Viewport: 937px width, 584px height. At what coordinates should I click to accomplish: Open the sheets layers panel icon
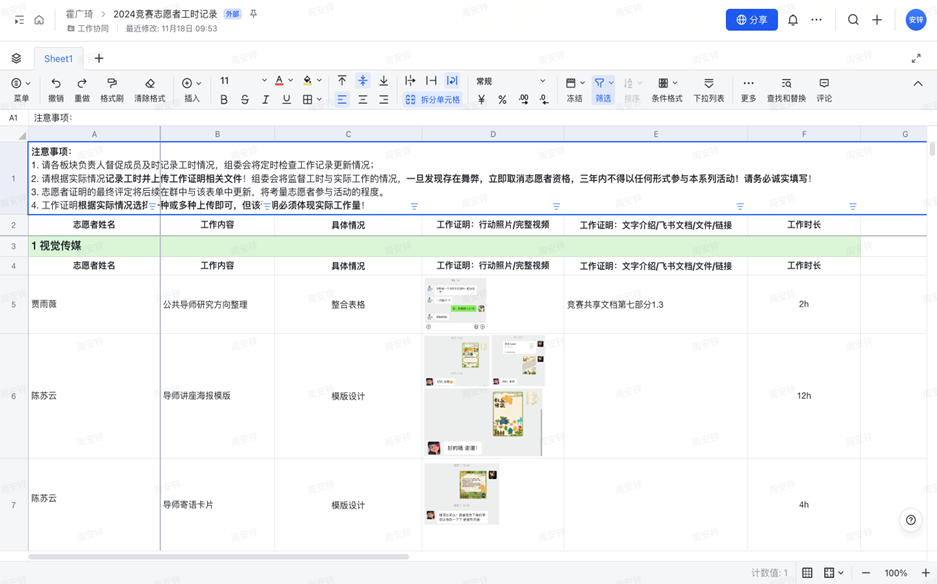tap(16, 58)
